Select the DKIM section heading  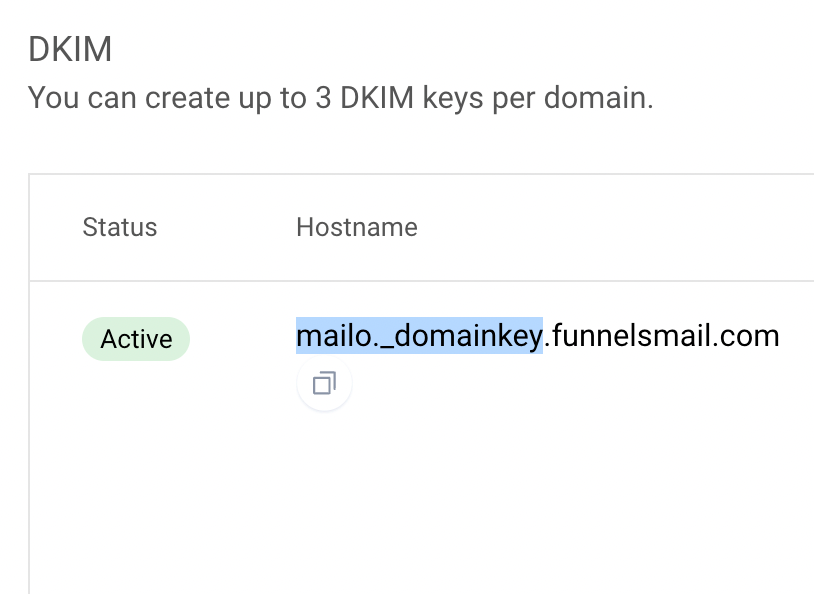(70, 48)
